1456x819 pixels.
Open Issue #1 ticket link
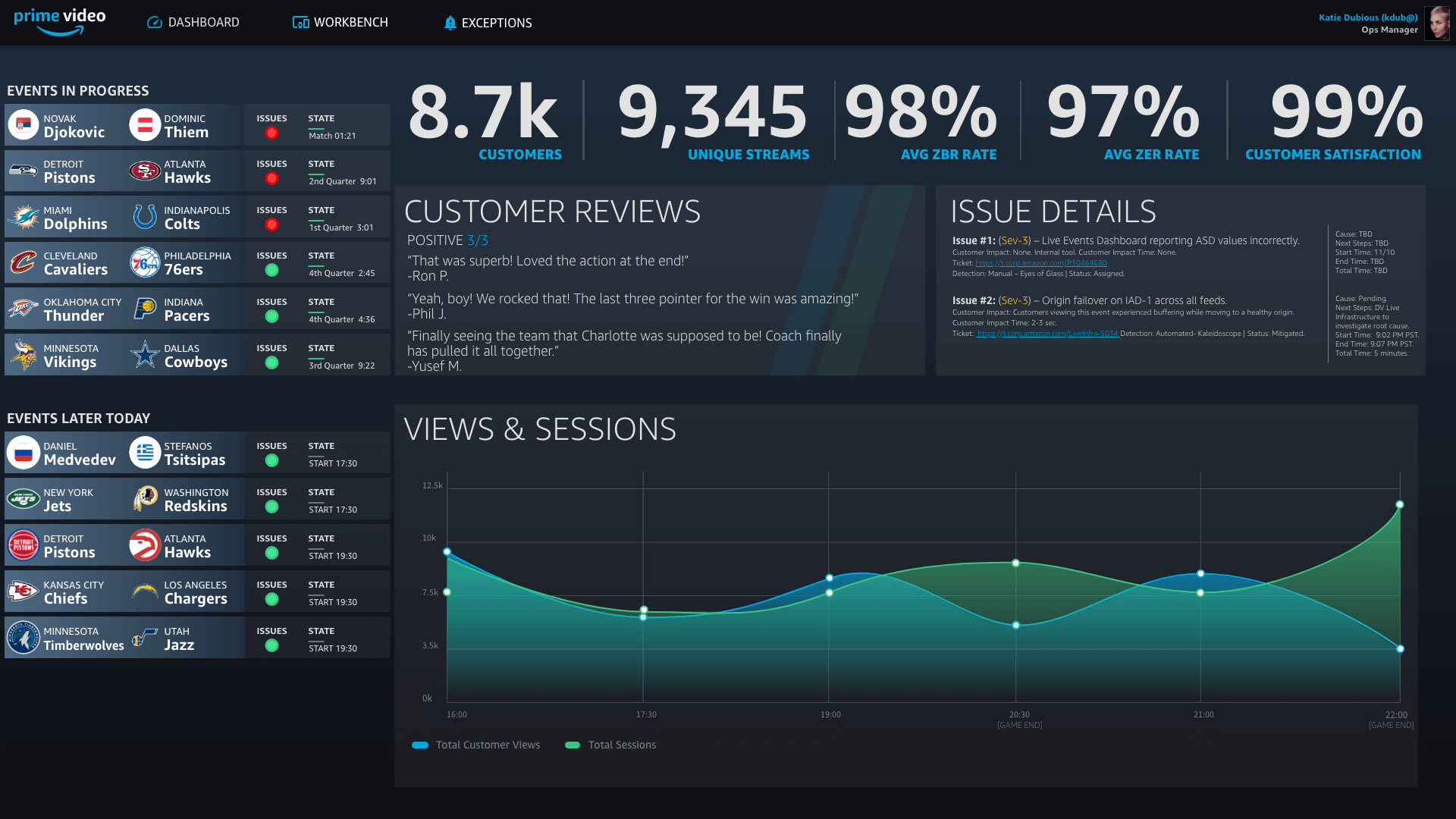point(1040,263)
